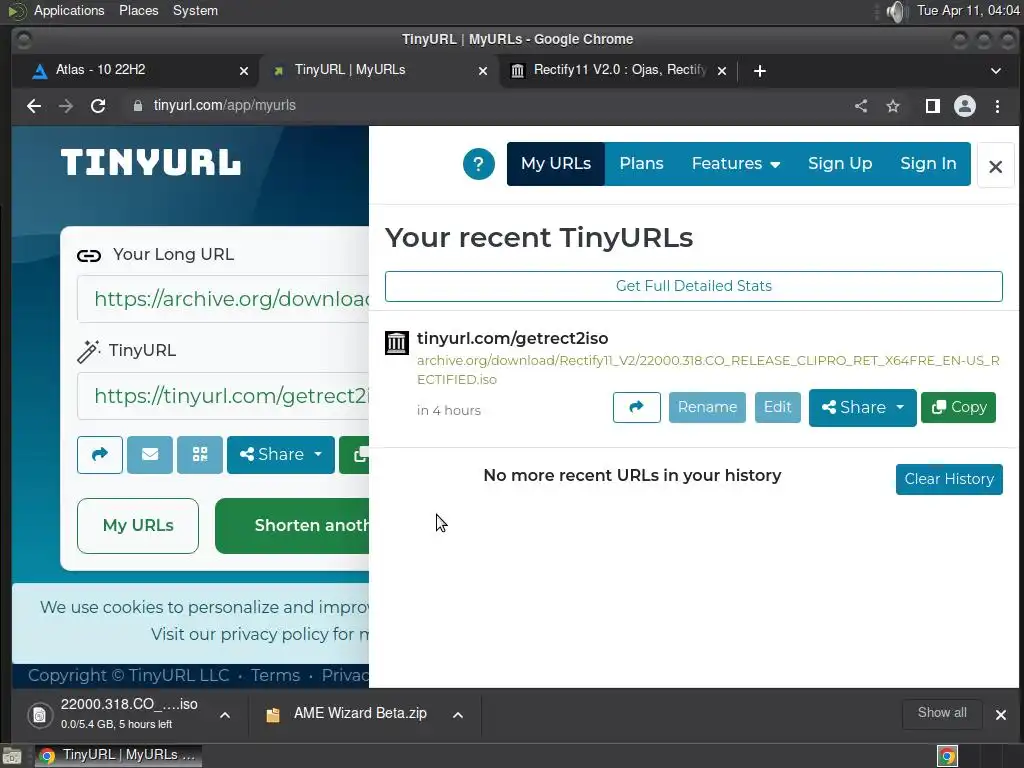Click the ISO download file icon
The height and width of the screenshot is (768, 1024).
(40, 715)
